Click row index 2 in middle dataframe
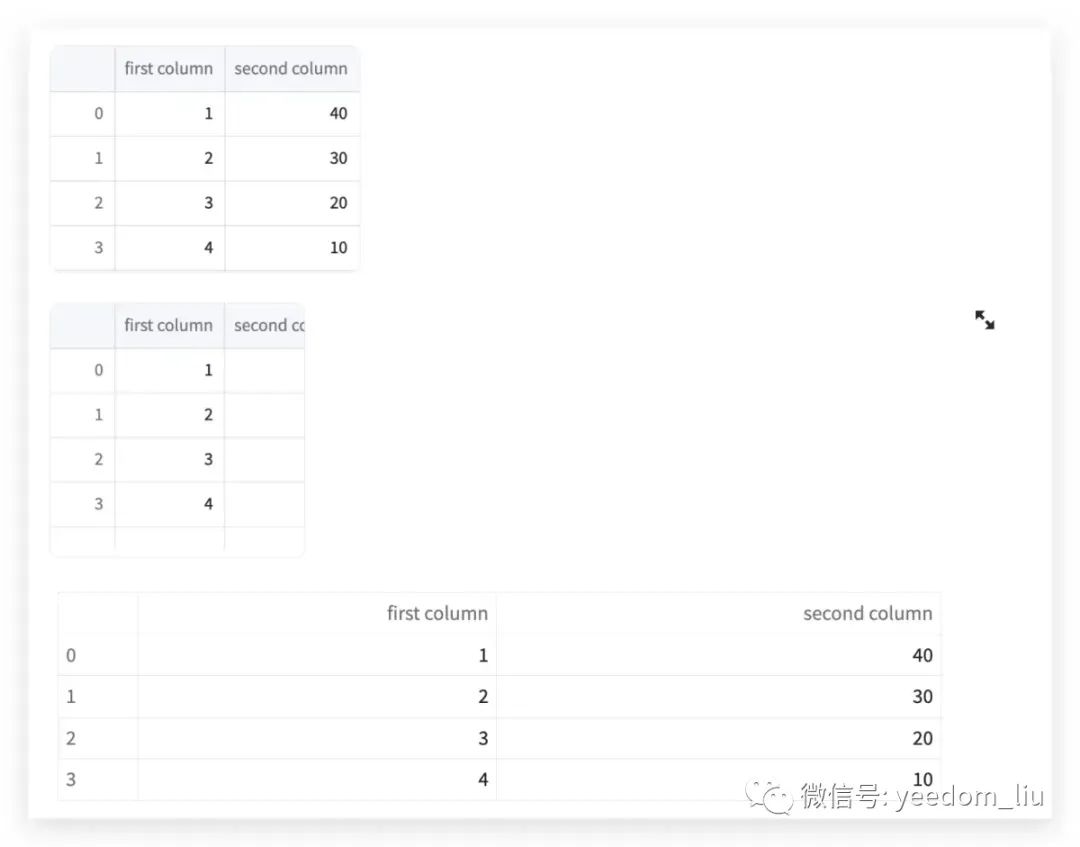1080x847 pixels. [x=98, y=459]
